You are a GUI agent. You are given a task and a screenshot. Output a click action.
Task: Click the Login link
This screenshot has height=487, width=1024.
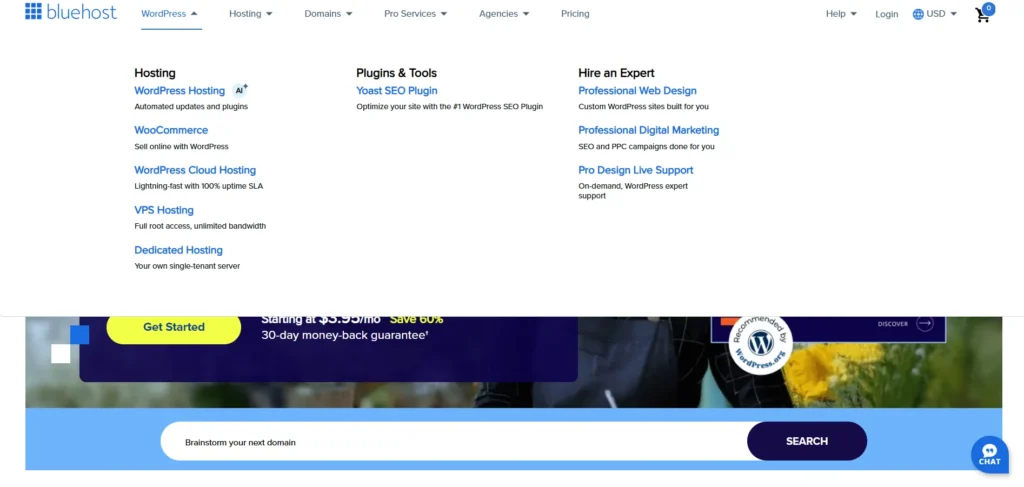coord(886,14)
